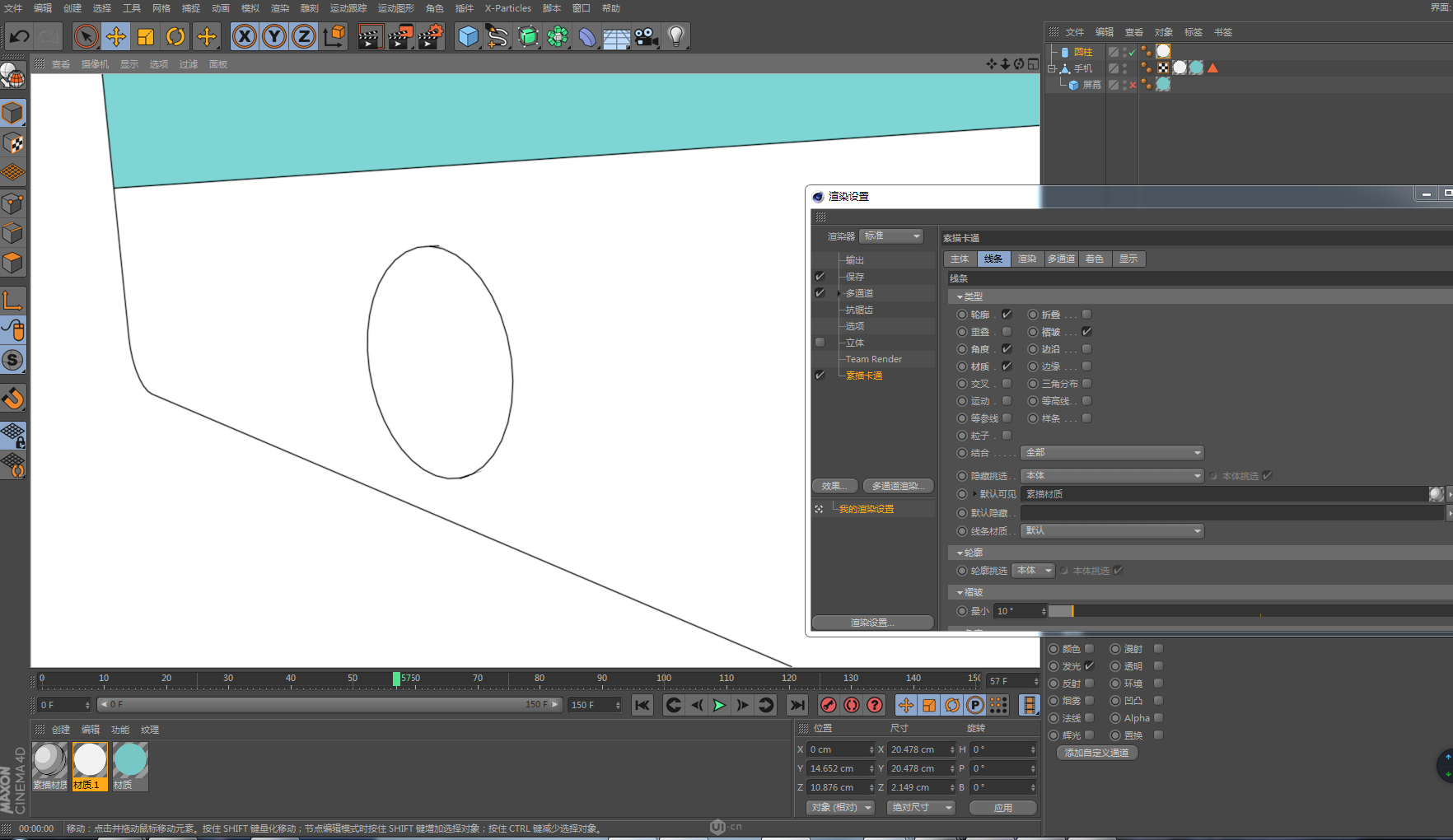
Task: Click the 效果... button
Action: pyautogui.click(x=834, y=486)
